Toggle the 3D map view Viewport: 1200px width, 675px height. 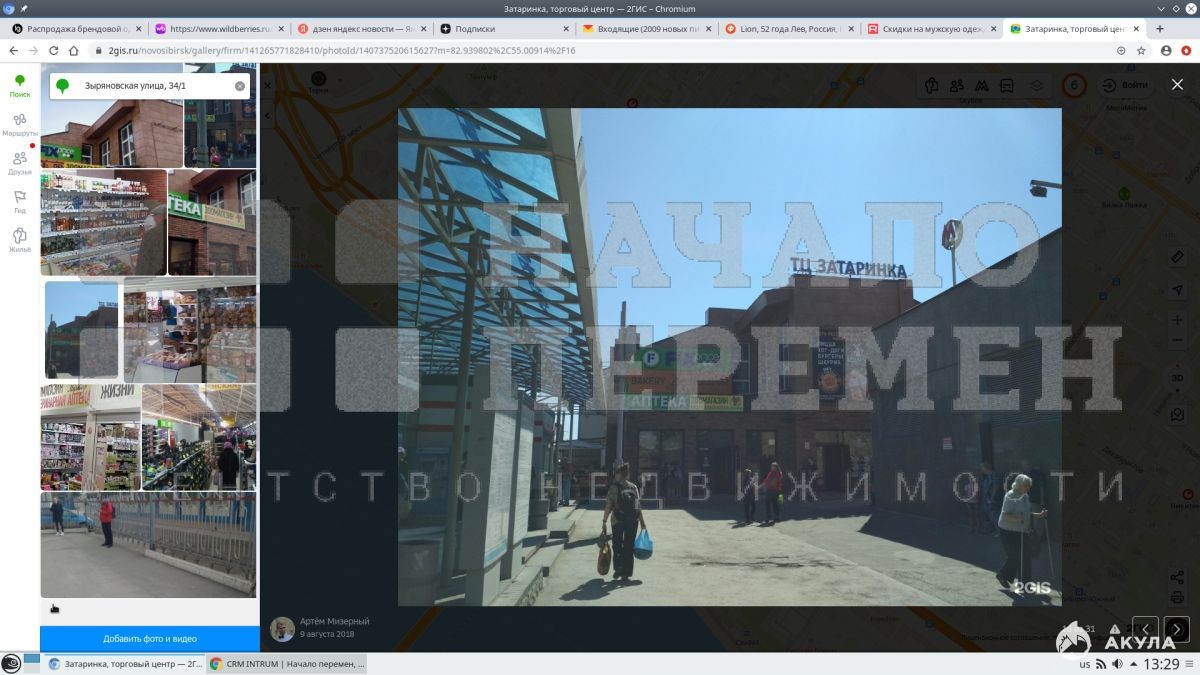(1177, 377)
